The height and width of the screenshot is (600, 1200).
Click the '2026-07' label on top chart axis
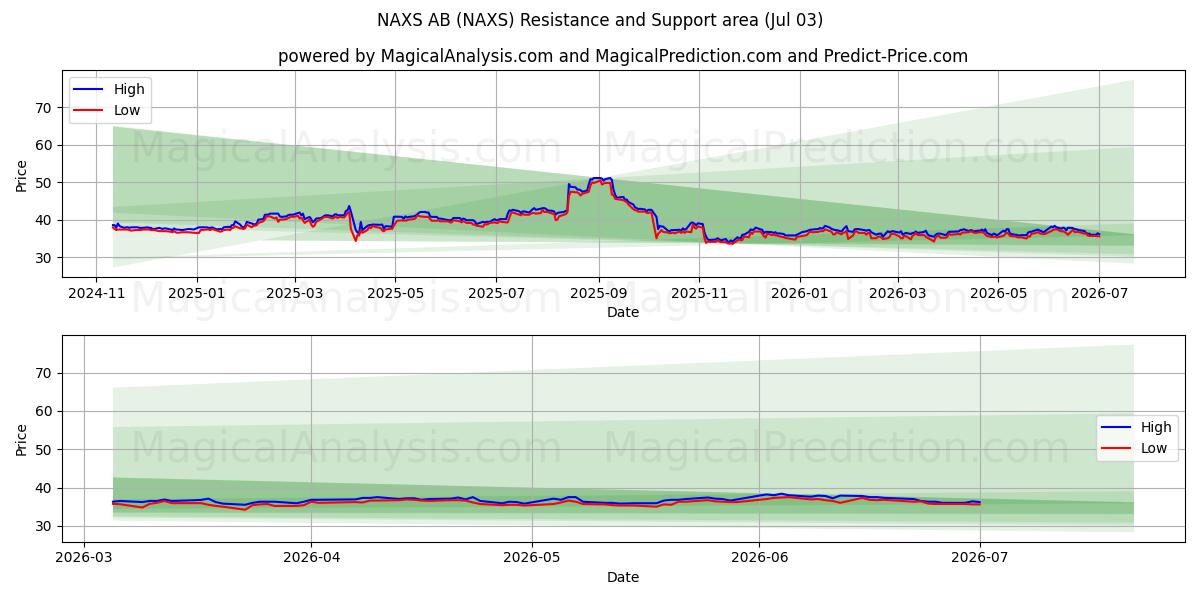coord(1098,294)
